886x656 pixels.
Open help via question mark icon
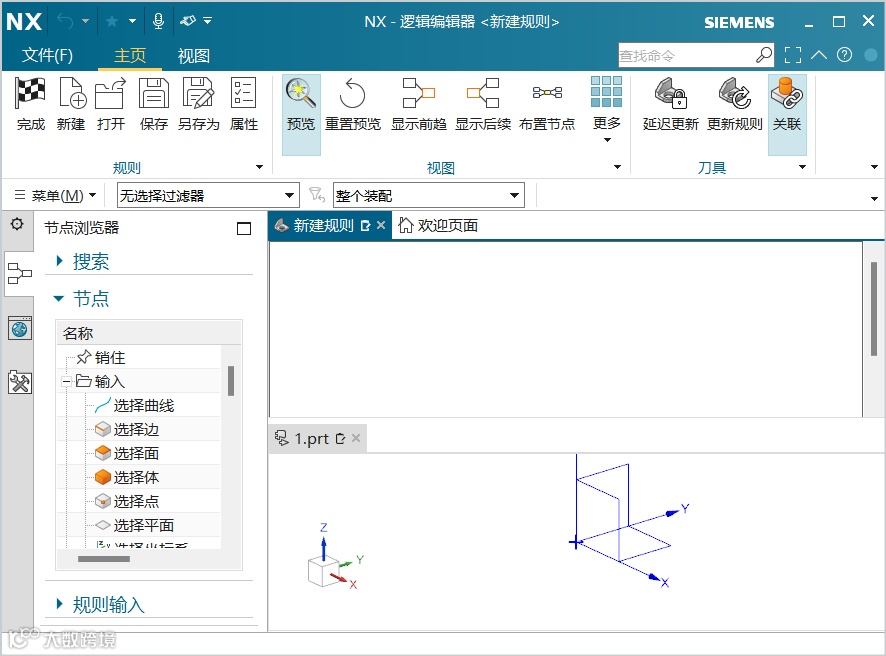(844, 55)
